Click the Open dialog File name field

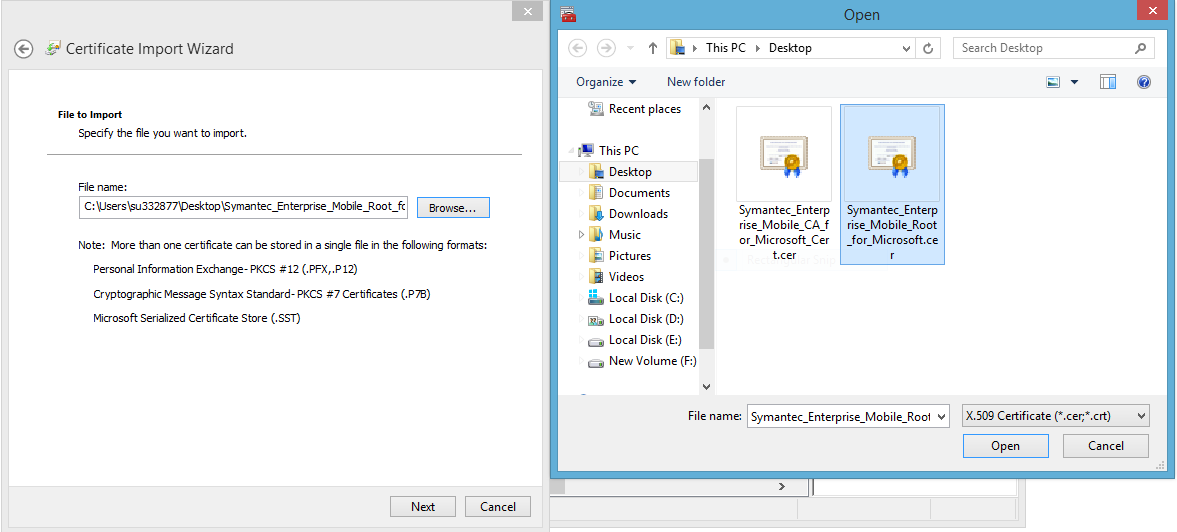pos(848,416)
